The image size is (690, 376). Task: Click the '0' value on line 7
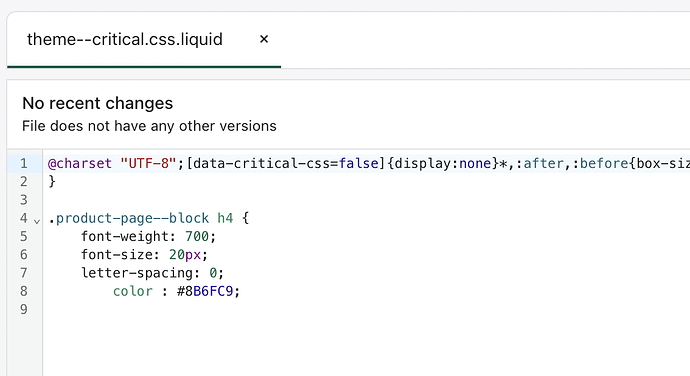click(x=213, y=273)
